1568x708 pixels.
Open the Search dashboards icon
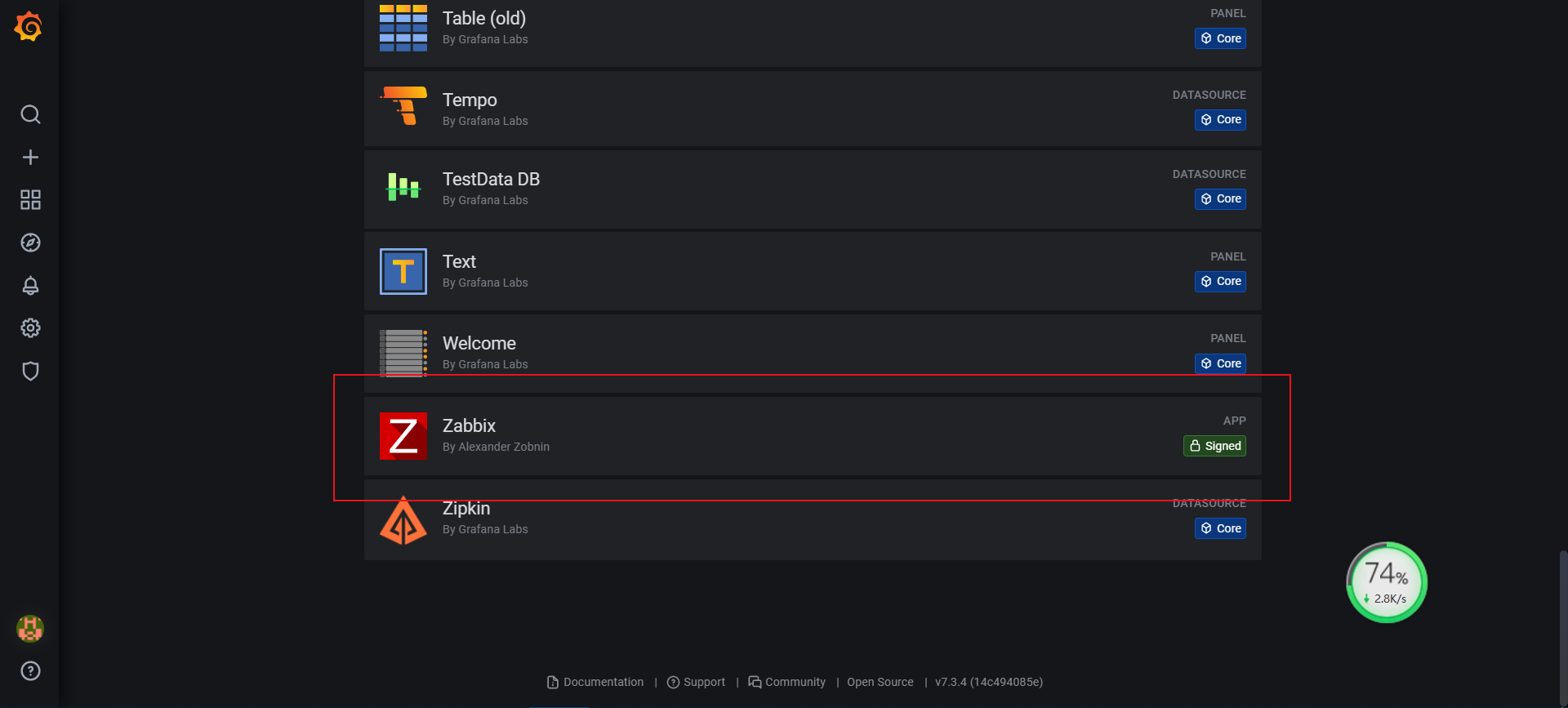tap(30, 114)
